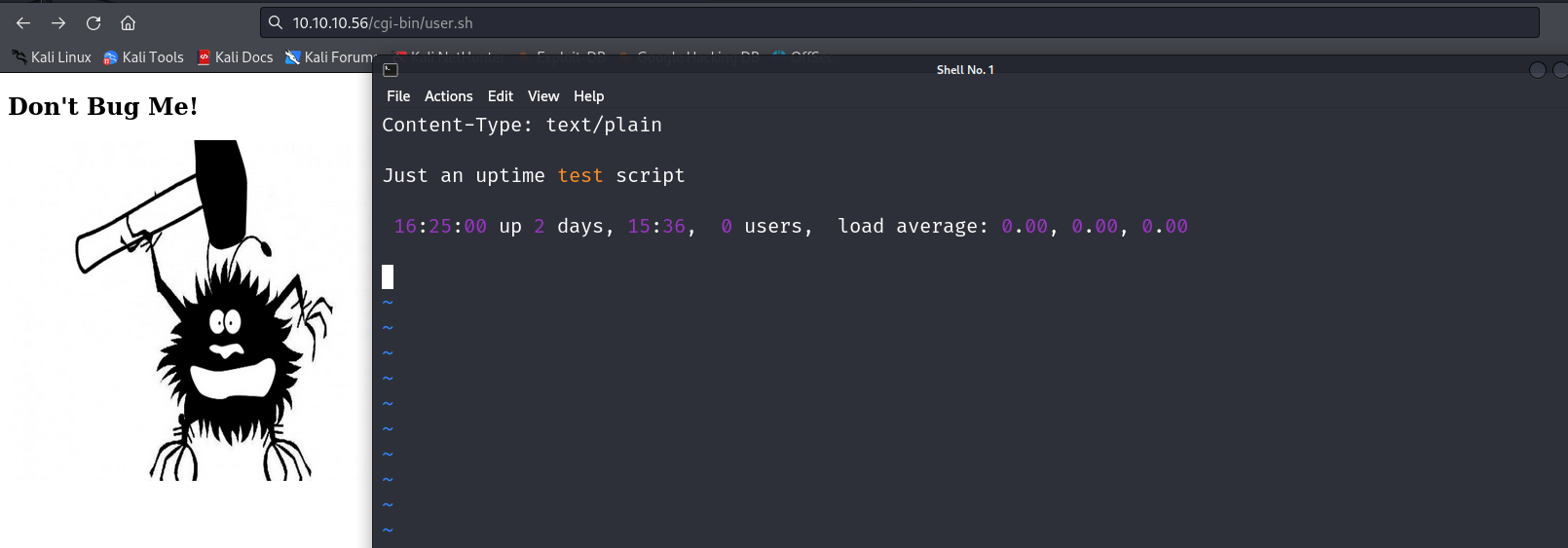The width and height of the screenshot is (1568, 548).
Task: Open the Kali Forums bookmark
Action: tap(329, 57)
